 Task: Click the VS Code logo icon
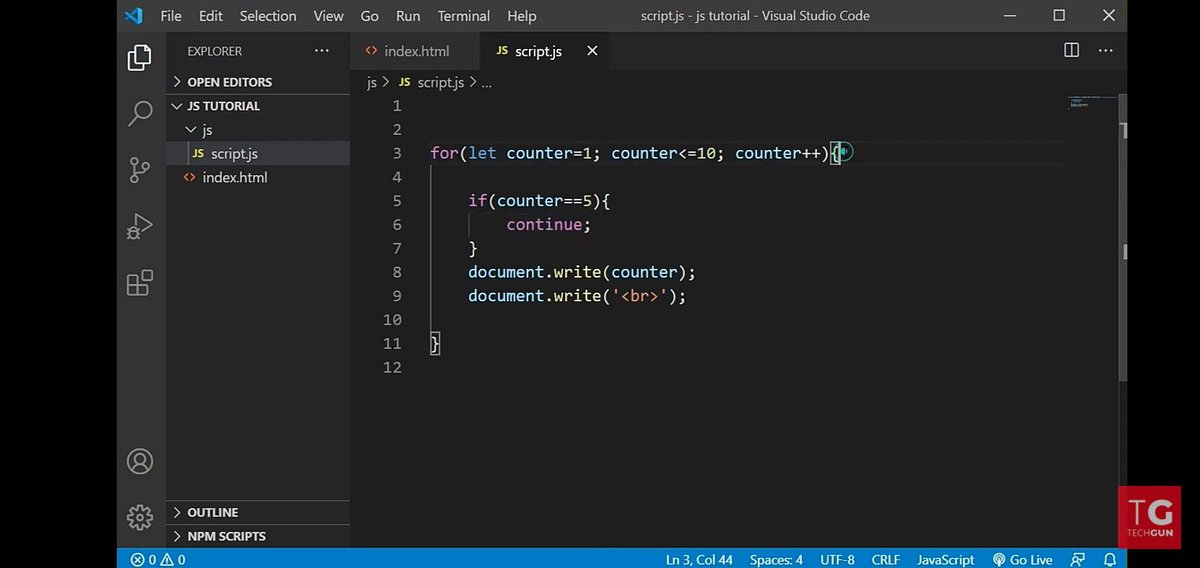pos(133,16)
